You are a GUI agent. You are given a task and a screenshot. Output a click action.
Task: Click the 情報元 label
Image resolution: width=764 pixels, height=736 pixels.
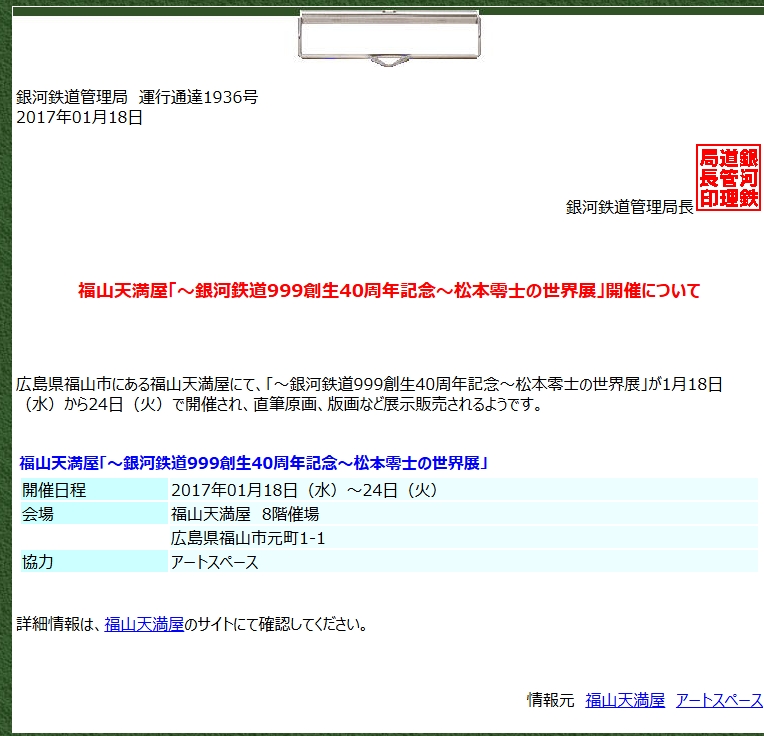point(551,700)
